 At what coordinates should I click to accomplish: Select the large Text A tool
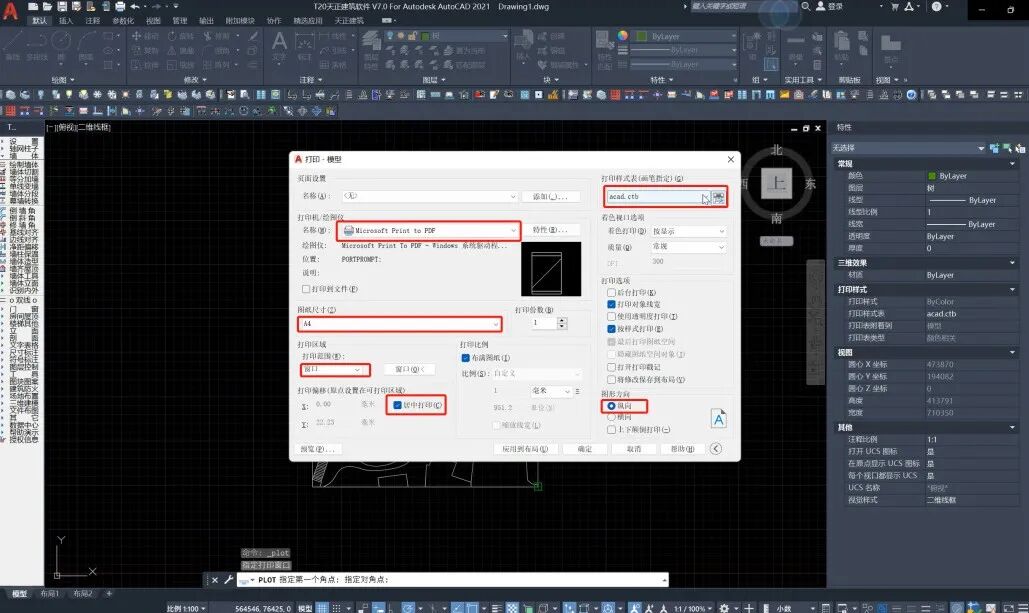[x=279, y=45]
